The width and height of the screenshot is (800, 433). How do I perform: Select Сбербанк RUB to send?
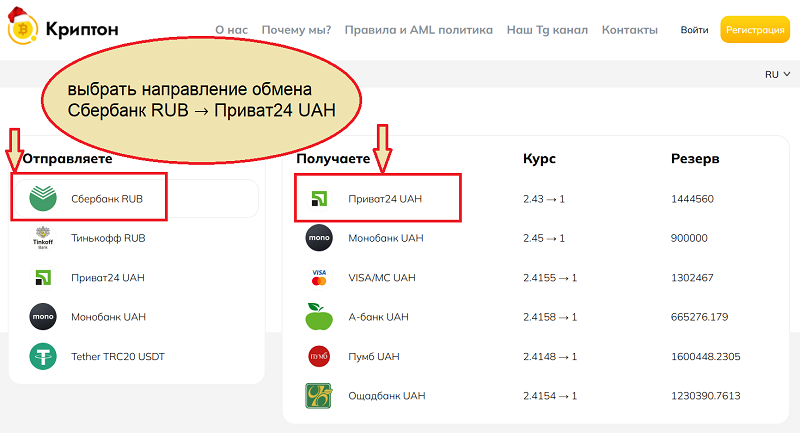(x=136, y=198)
